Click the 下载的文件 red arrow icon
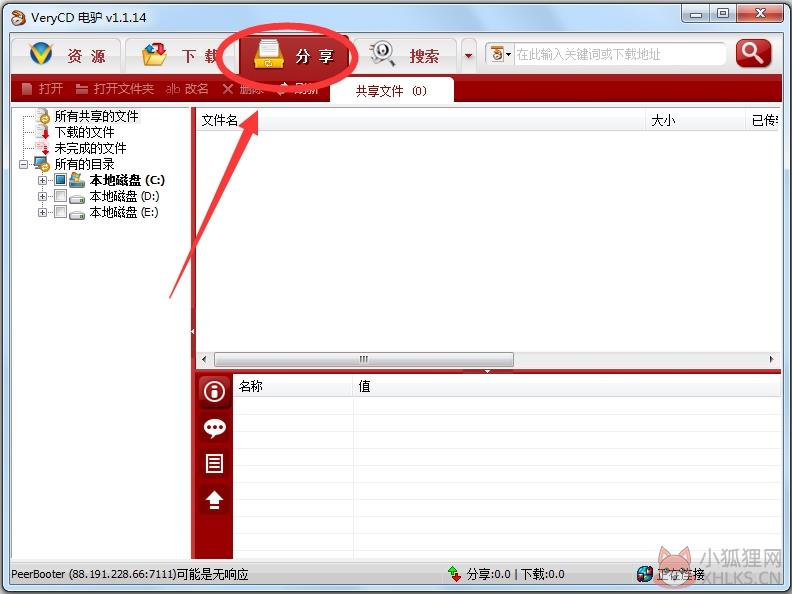Viewport: 792px width, 594px height. tap(43, 132)
